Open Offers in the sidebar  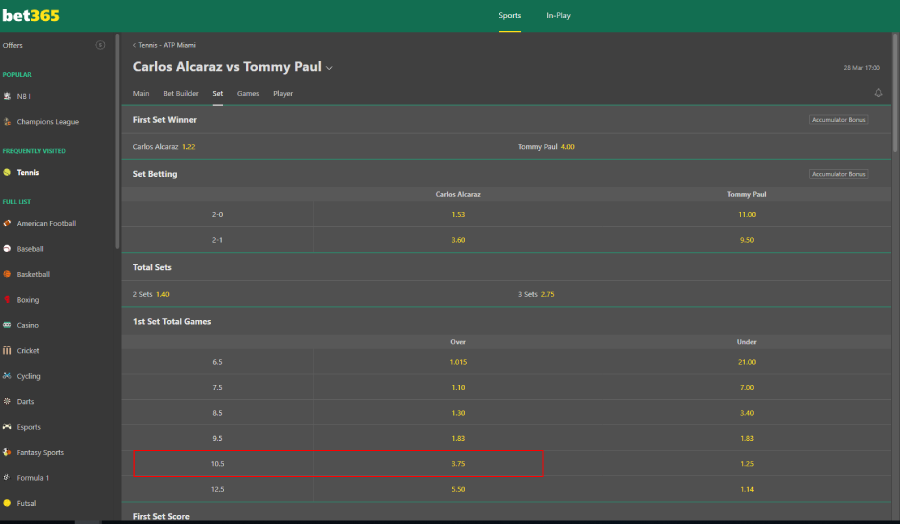tap(13, 45)
